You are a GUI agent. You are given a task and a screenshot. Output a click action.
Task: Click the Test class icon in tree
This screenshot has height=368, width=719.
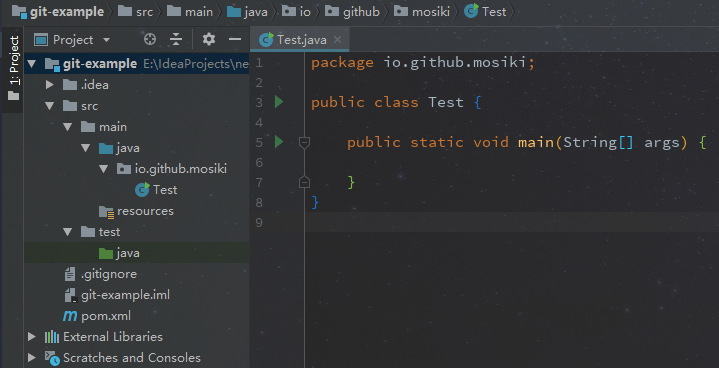click(x=142, y=190)
